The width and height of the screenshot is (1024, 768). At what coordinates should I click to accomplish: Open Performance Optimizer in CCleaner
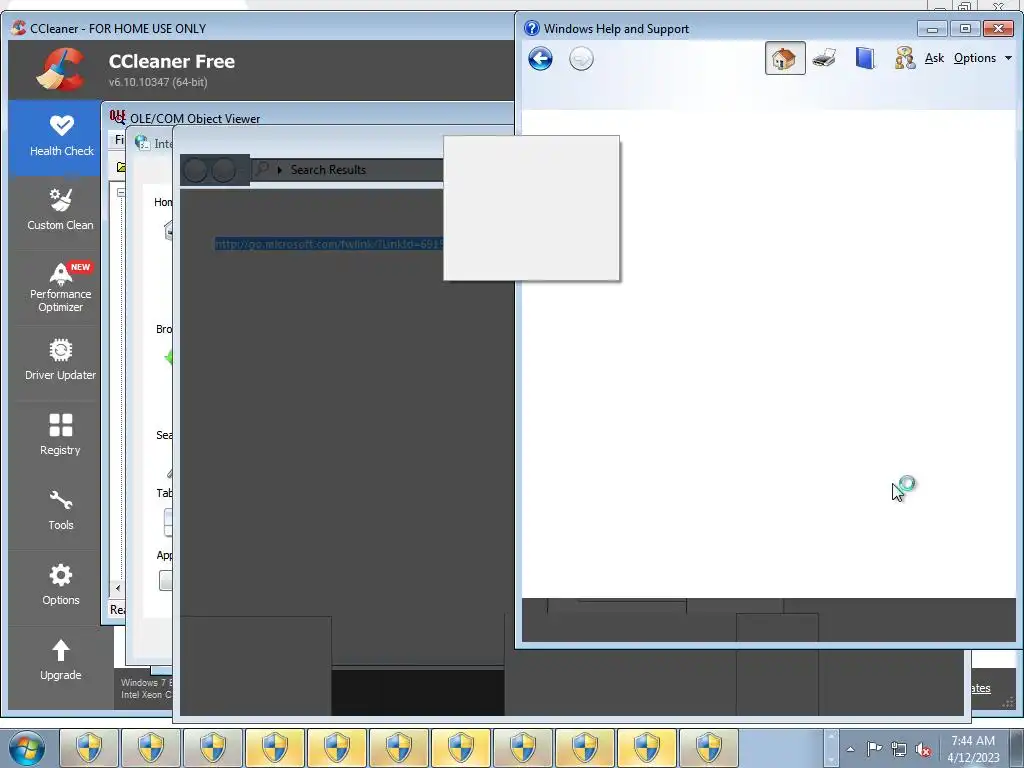[61, 286]
